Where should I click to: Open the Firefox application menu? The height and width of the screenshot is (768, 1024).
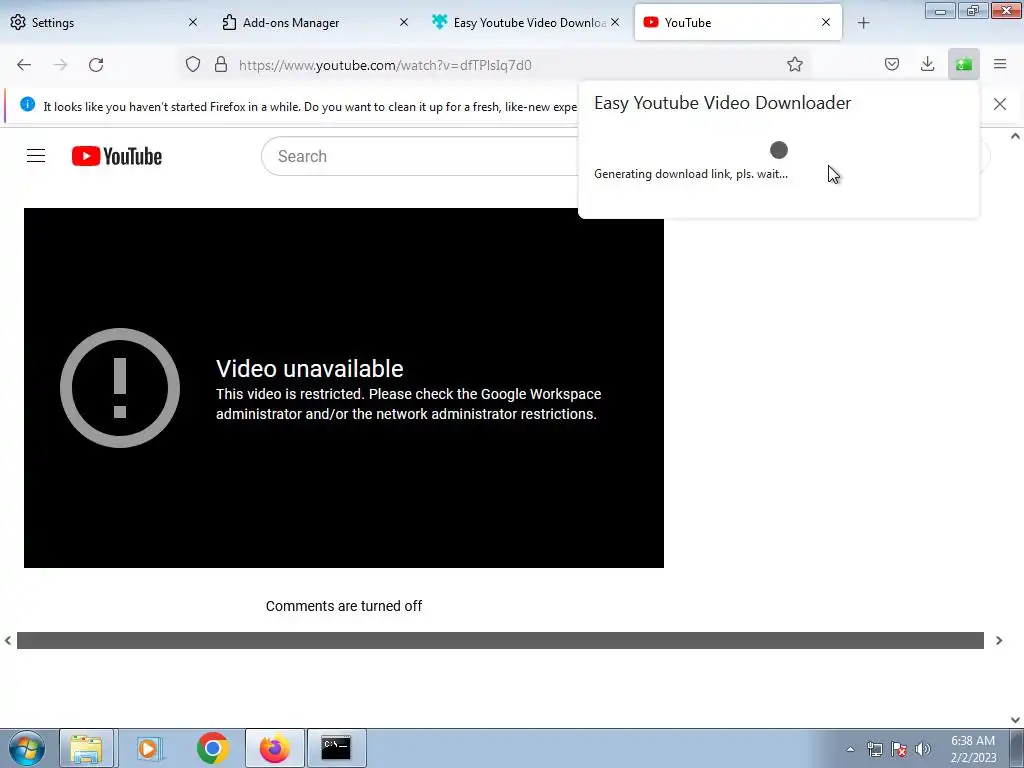[1000, 64]
